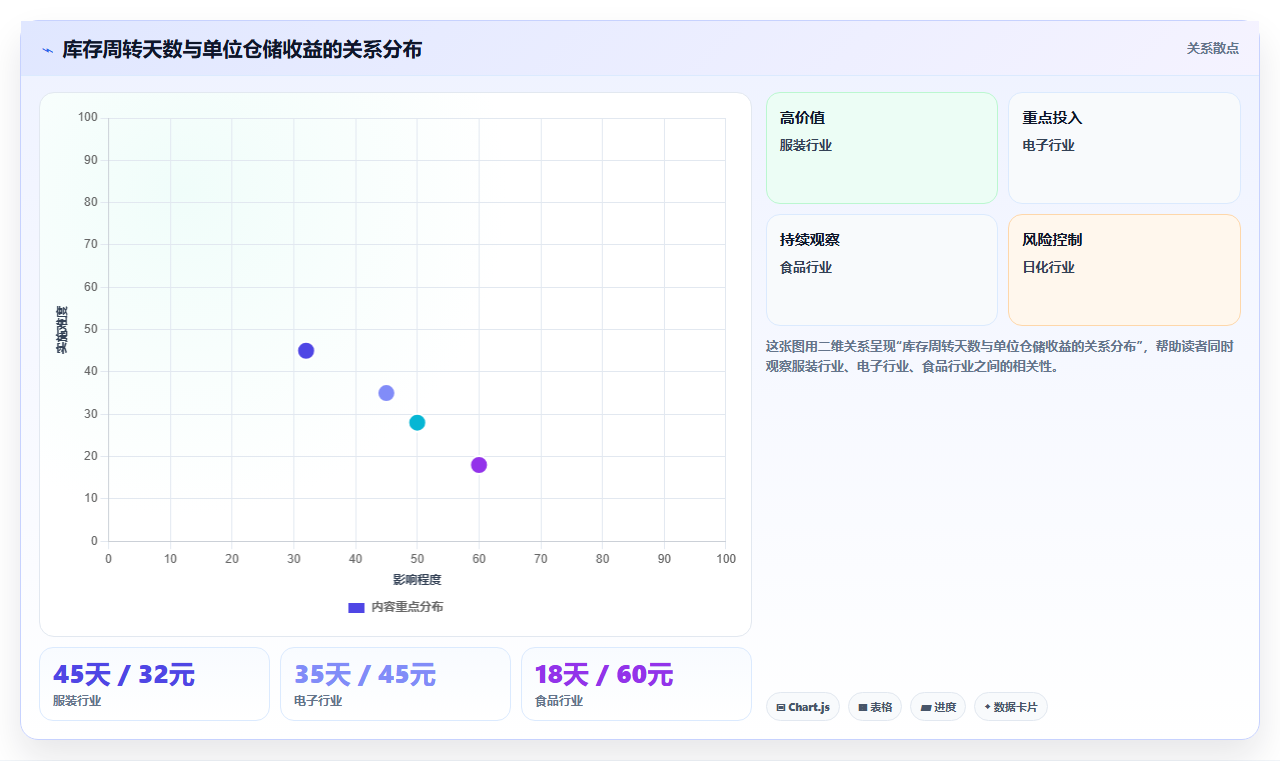The image size is (1280, 761).
Task: Click the 数据卡片 tag chip
Action: coord(1010,707)
